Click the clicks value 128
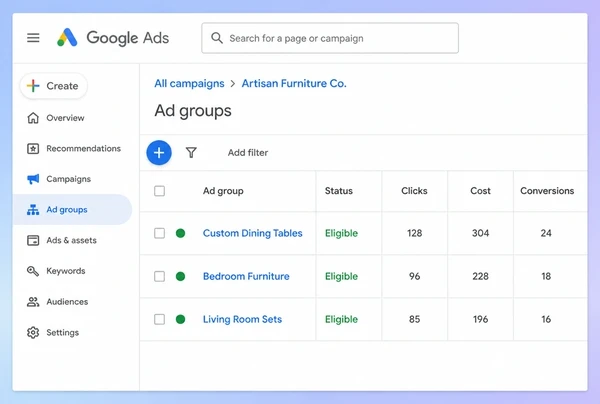 click(x=414, y=233)
